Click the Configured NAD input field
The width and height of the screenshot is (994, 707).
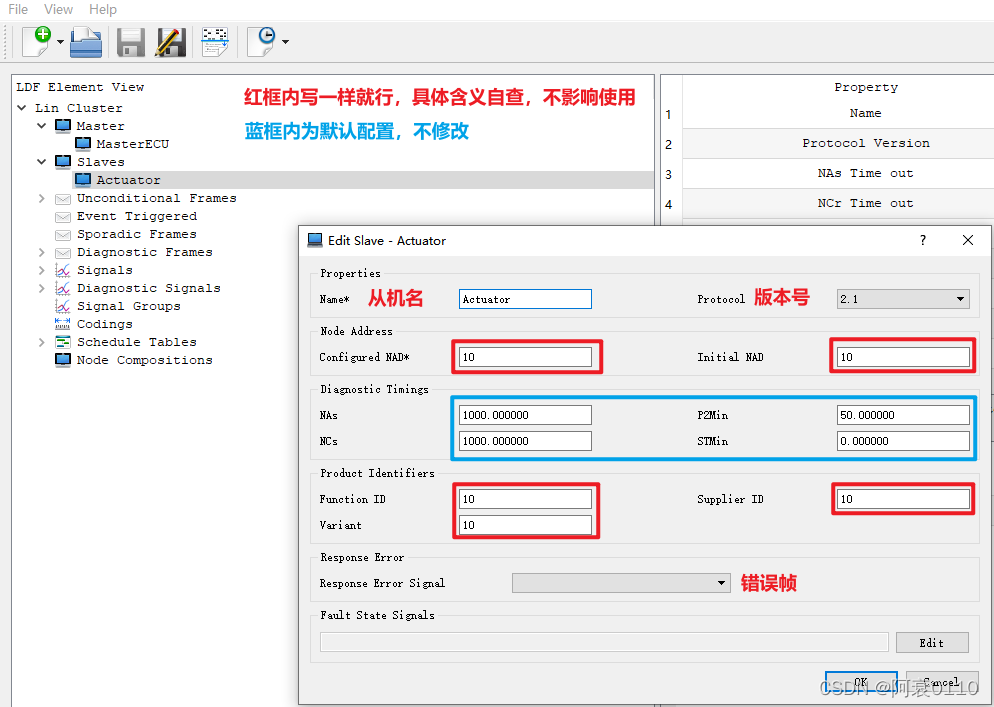click(x=525, y=357)
